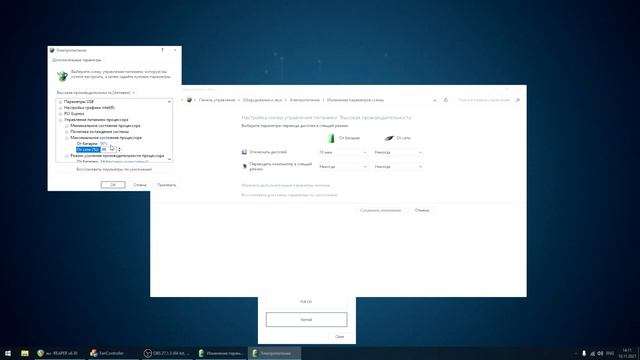Click the power options icon in breadcrumb
Image resolution: width=640 pixels, height=360 pixels.
(189, 100)
